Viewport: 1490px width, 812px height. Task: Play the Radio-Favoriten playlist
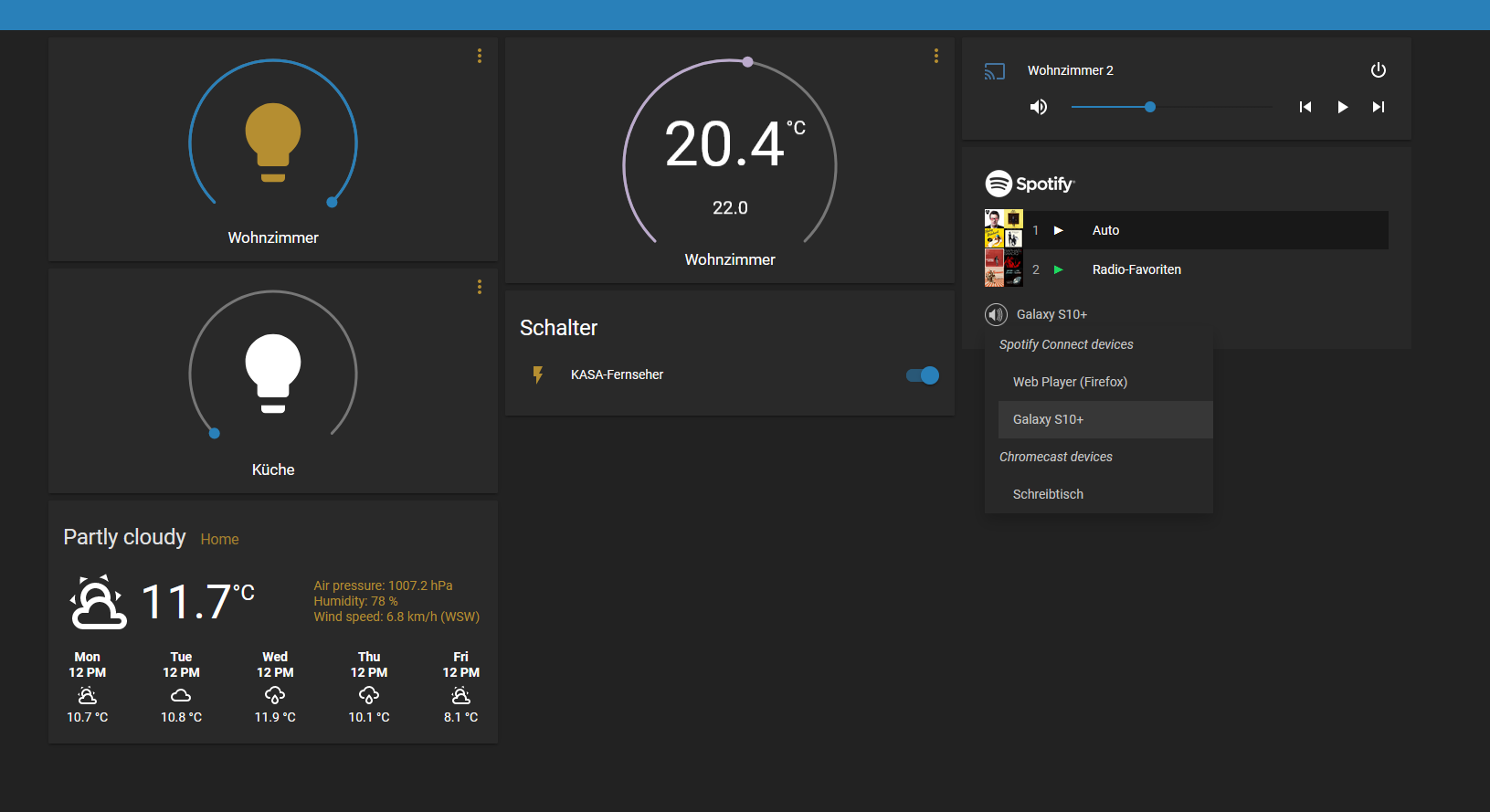pos(1059,269)
